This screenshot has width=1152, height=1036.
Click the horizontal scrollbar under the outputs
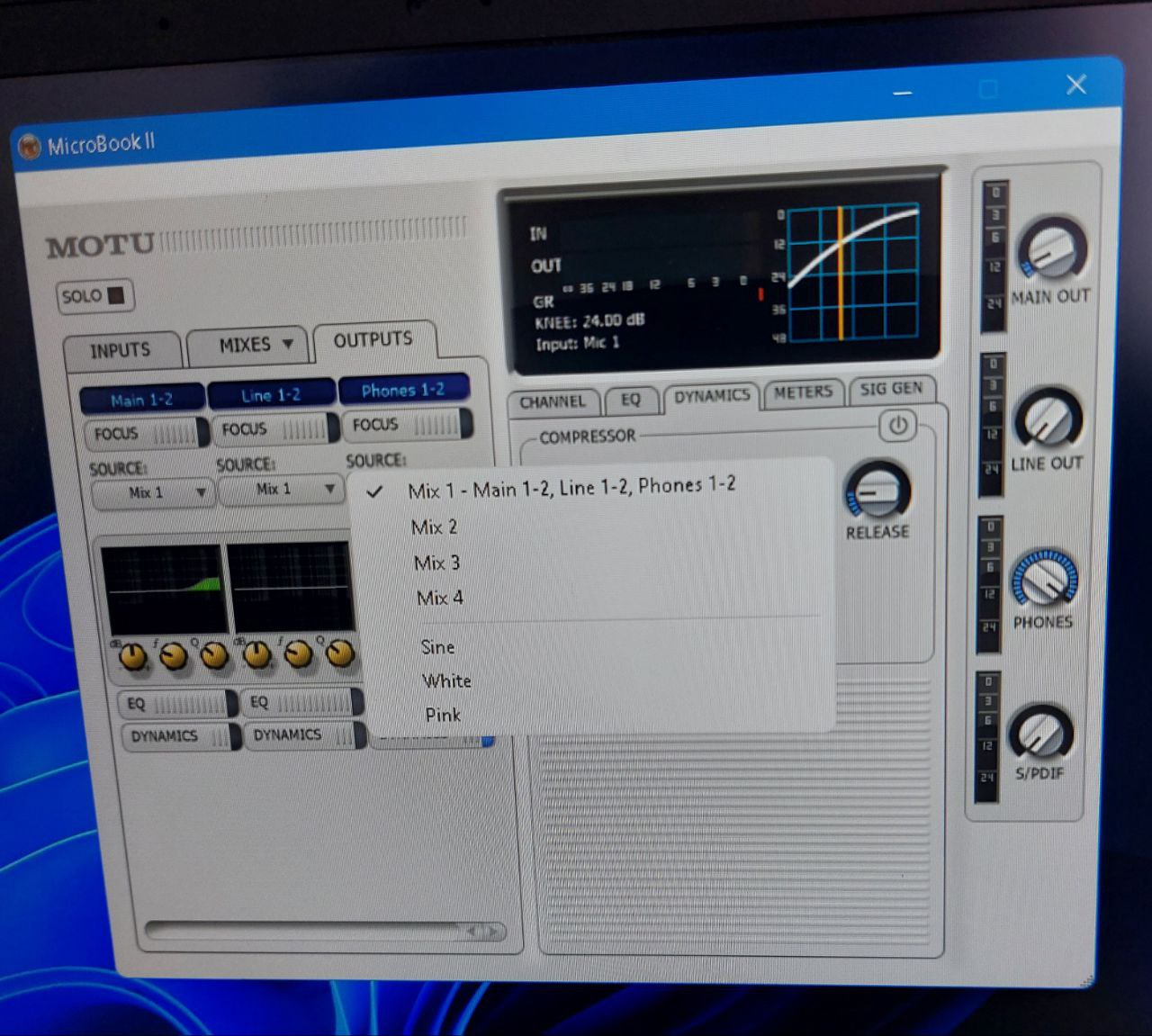pyautogui.click(x=325, y=931)
